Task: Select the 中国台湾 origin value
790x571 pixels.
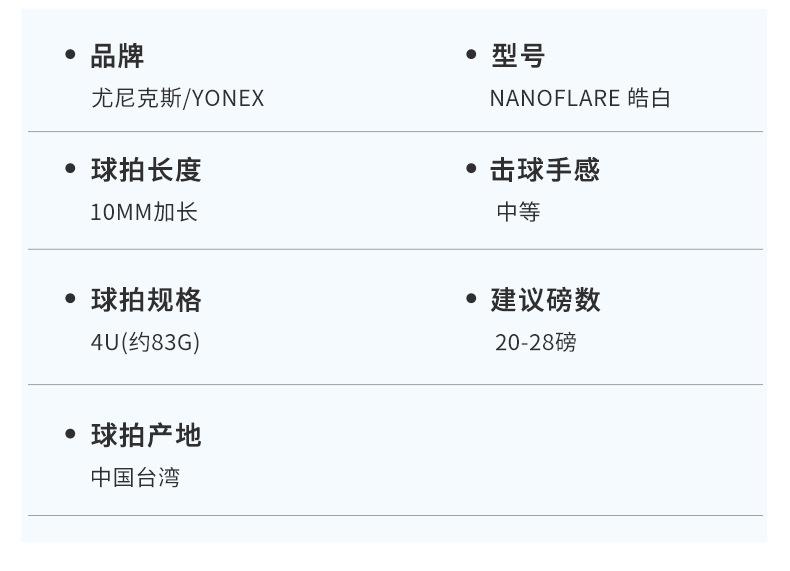Action: tap(135, 477)
